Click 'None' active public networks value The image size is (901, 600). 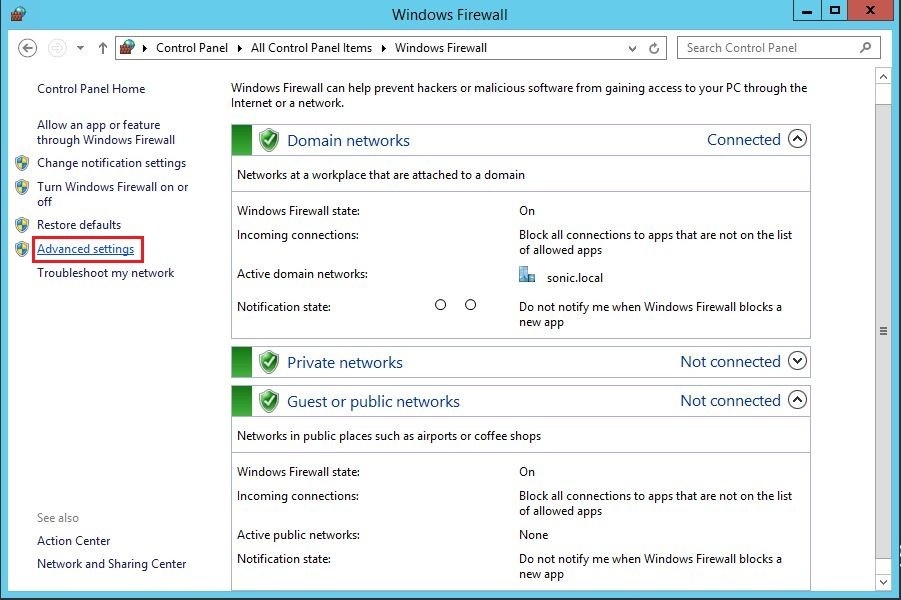pos(533,535)
